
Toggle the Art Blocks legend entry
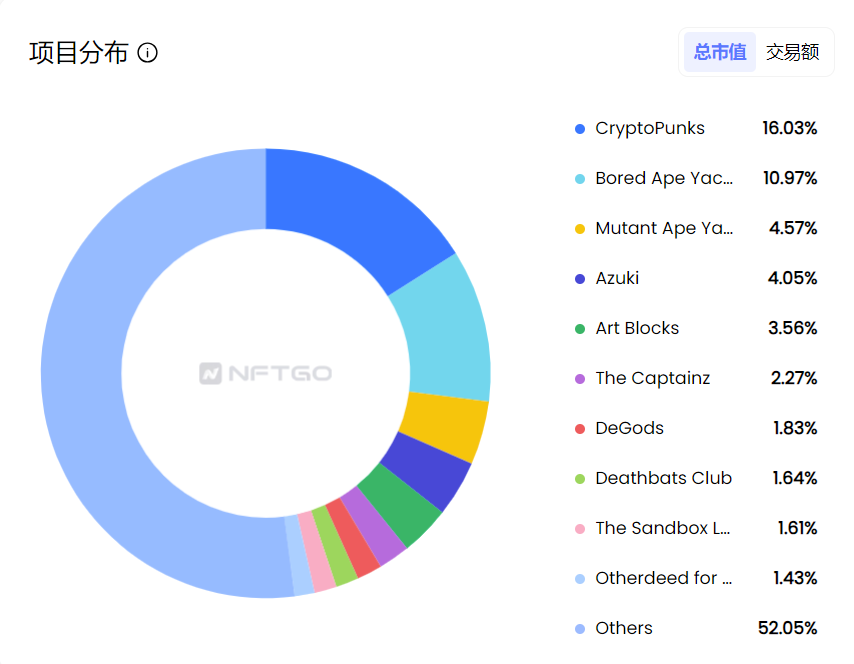pos(636,328)
